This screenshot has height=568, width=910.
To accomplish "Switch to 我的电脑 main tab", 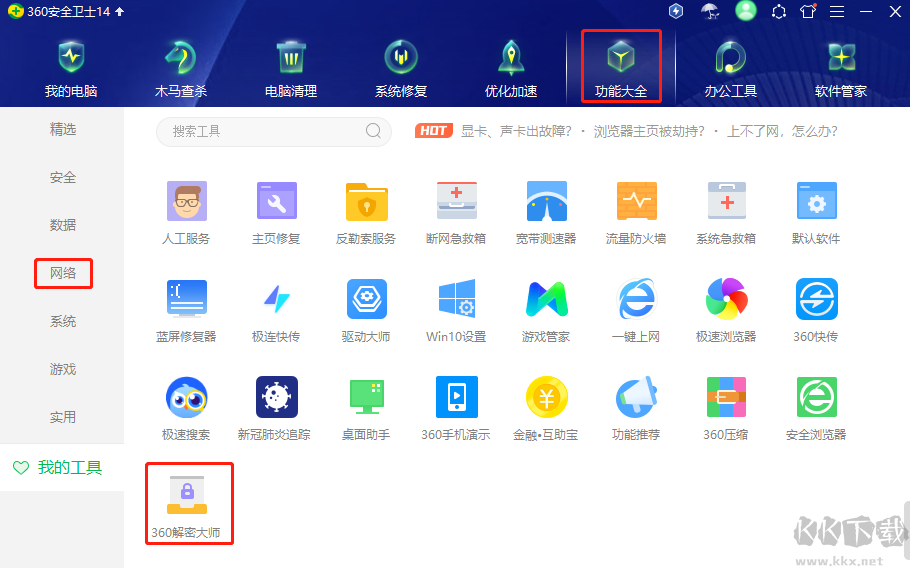I will [x=71, y=70].
